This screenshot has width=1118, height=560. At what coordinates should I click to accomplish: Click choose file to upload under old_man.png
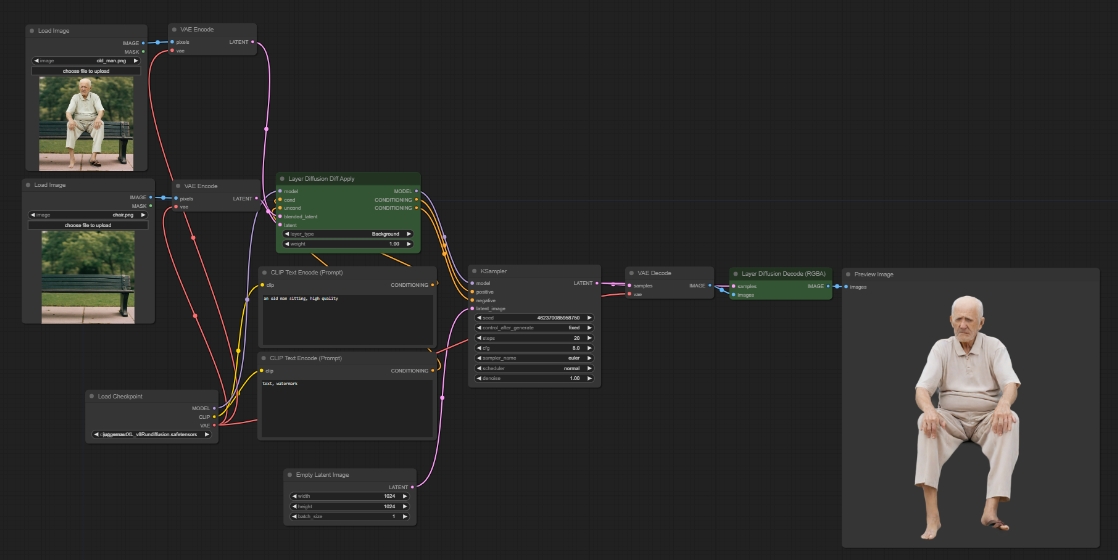[x=88, y=71]
